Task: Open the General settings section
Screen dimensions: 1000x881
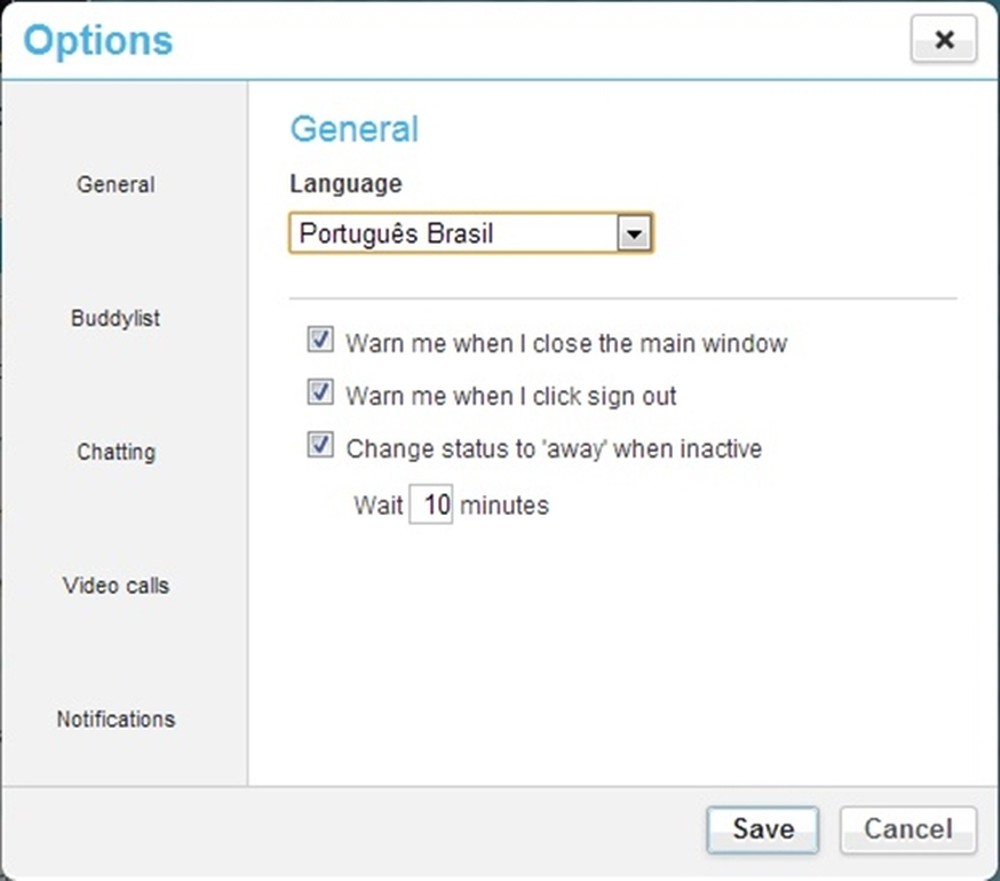Action: (115, 184)
